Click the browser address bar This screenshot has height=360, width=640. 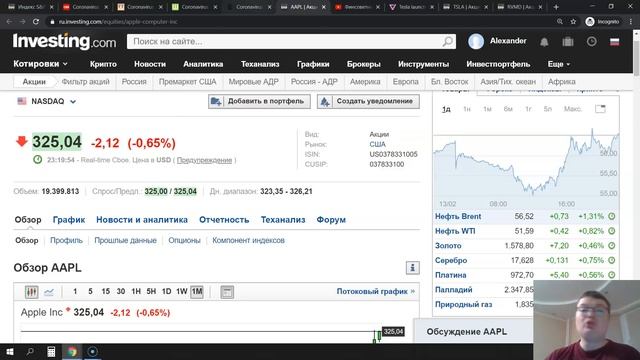[302, 22]
